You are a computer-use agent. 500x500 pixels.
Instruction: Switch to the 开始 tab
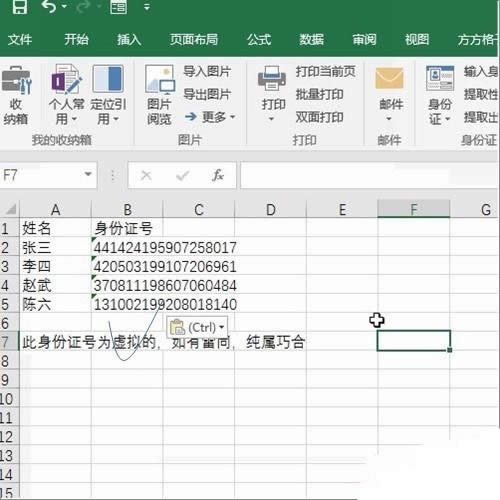pos(76,40)
